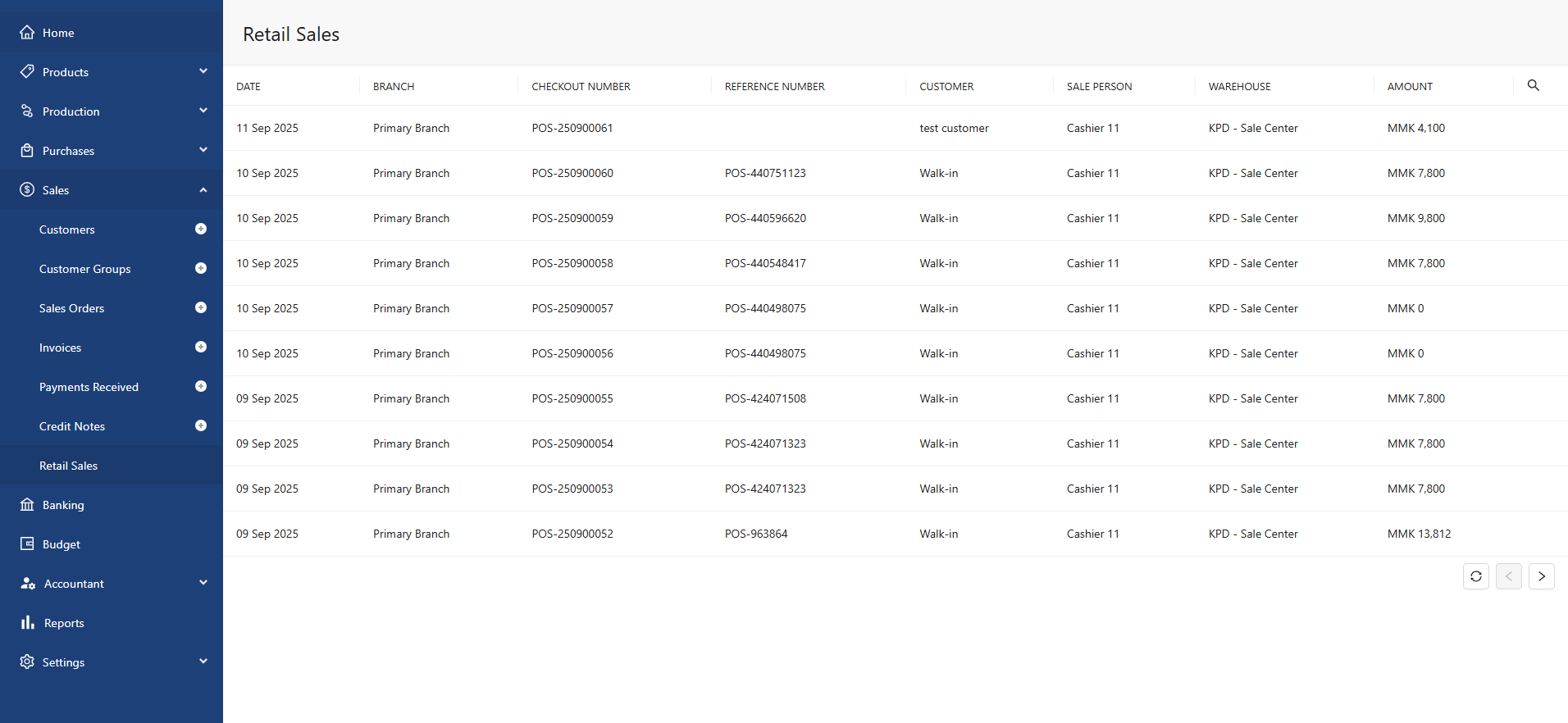Go to next page of retail sales
Viewport: 1568px width, 723px height.
[x=1541, y=576]
